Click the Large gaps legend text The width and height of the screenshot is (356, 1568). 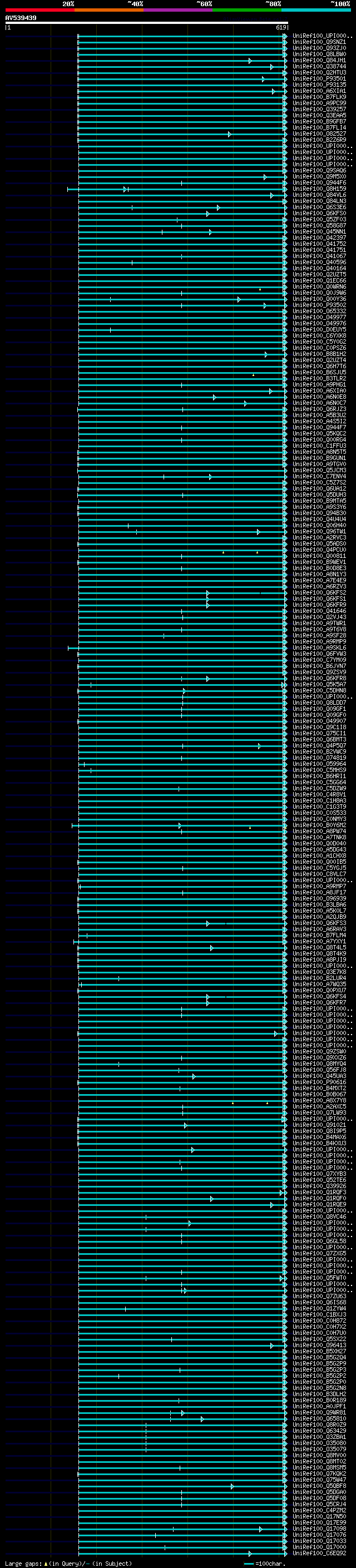68,1563
